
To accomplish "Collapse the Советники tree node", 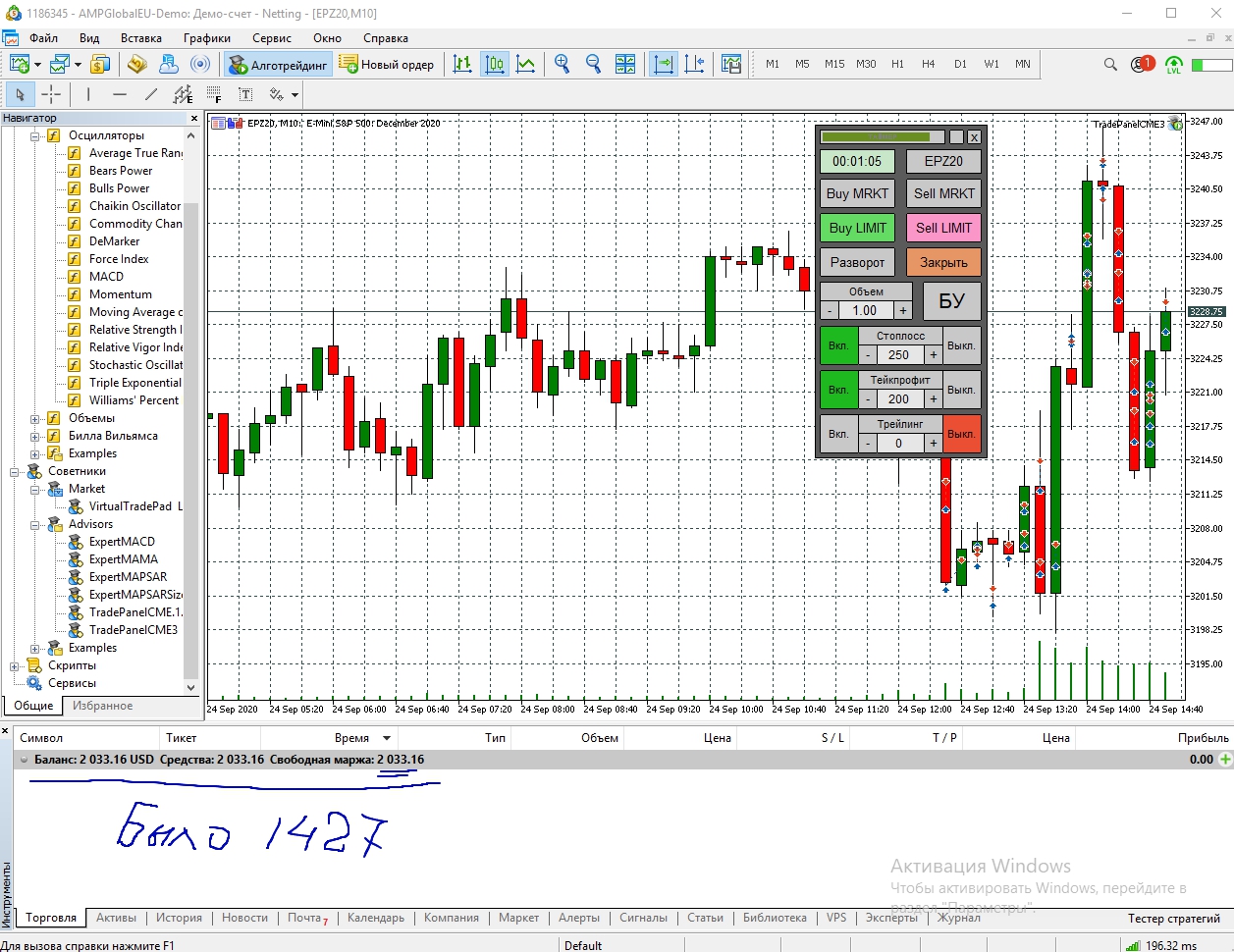I will point(15,472).
